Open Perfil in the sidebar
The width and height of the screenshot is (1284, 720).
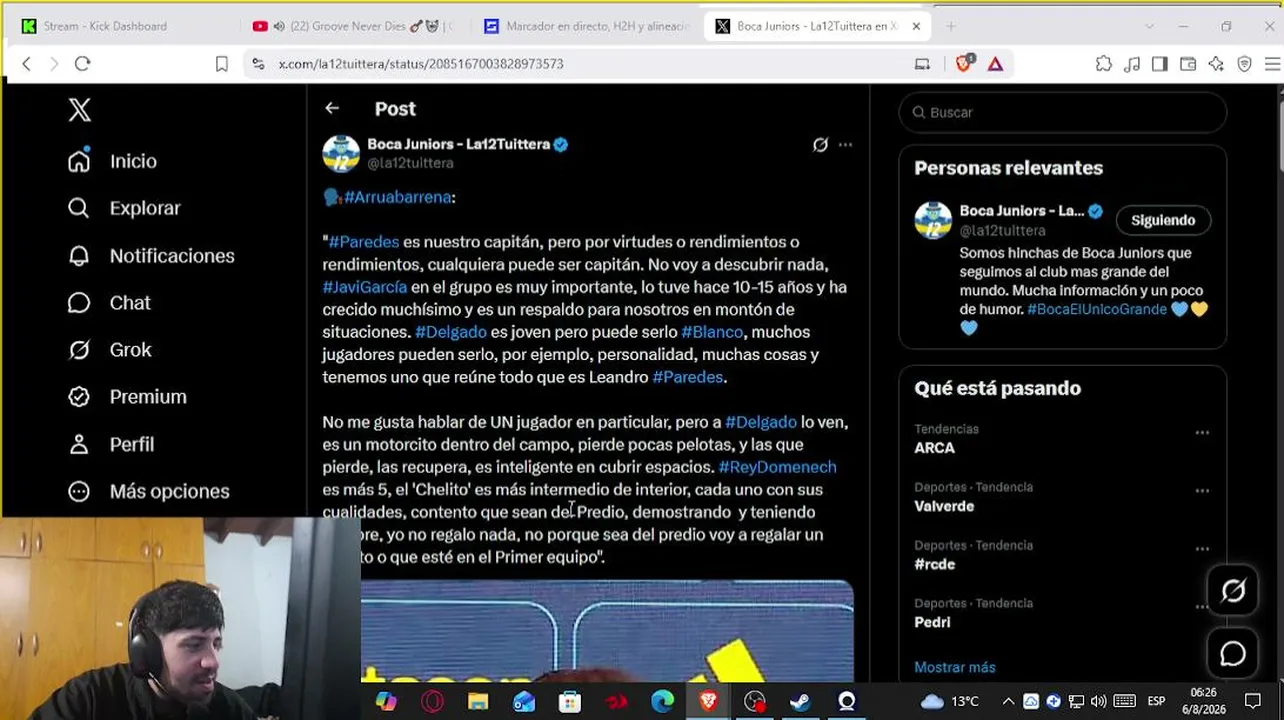110,444
